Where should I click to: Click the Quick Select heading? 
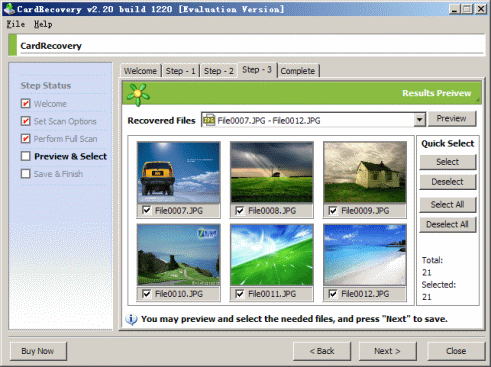(447, 143)
